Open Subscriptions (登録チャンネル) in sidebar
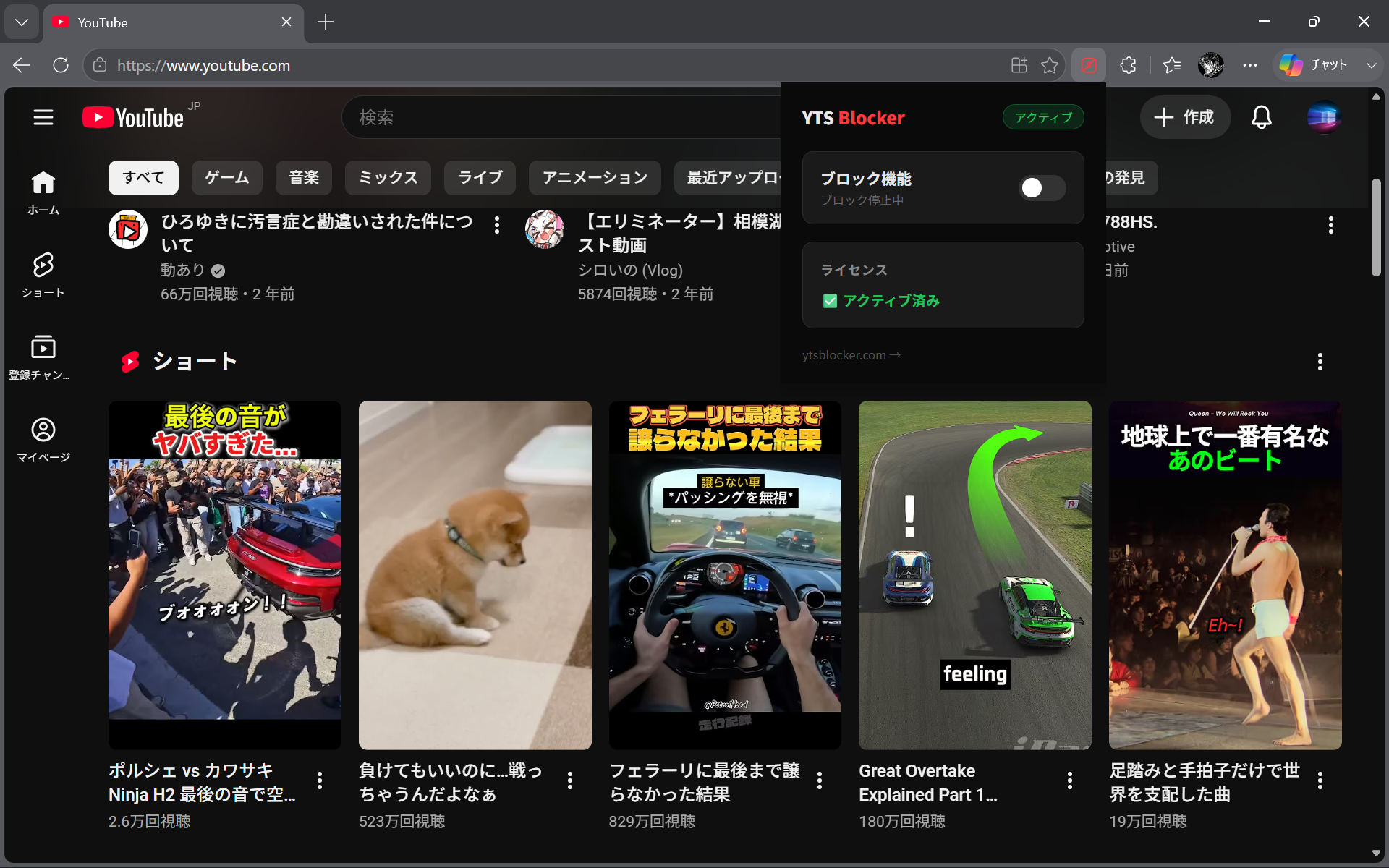Image resolution: width=1389 pixels, height=868 pixels. point(43,357)
